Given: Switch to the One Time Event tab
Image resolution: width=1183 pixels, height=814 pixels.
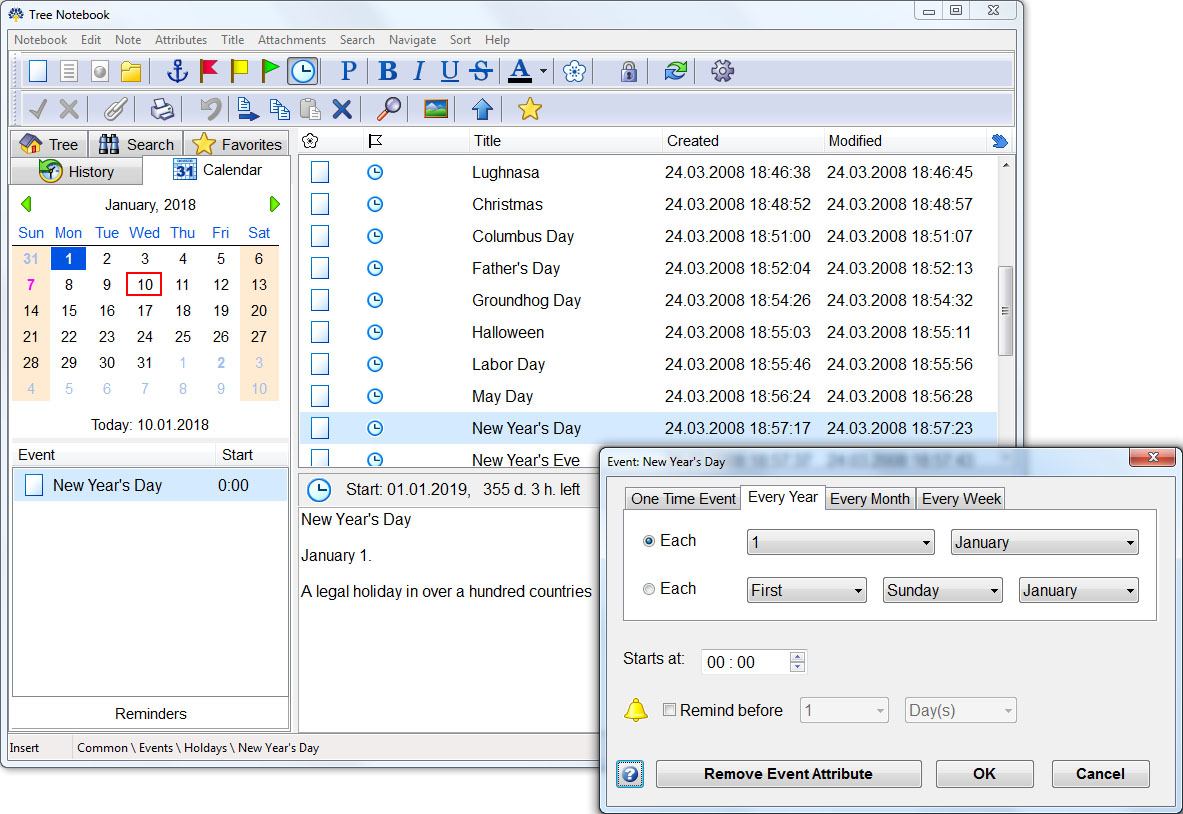Looking at the screenshot, I should [683, 499].
